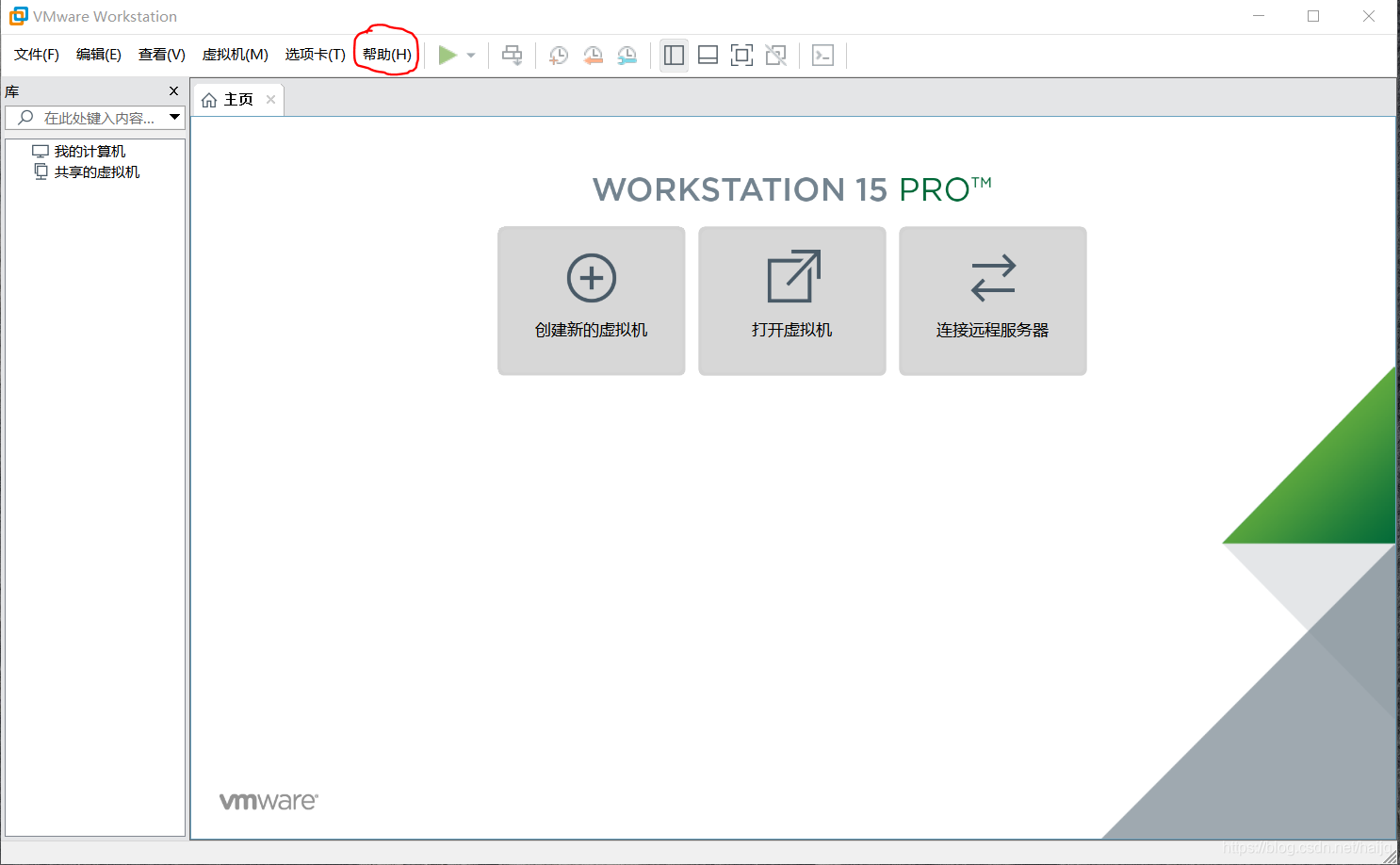Click the library search input field
This screenshot has width=1400, height=865.
(95, 118)
